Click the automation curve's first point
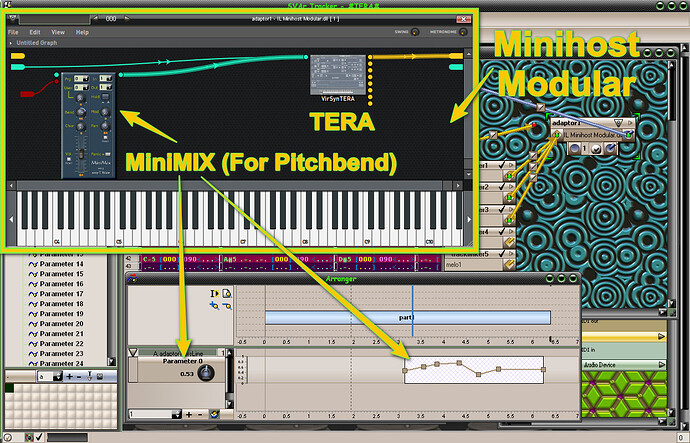690x443 pixels. pos(405,370)
